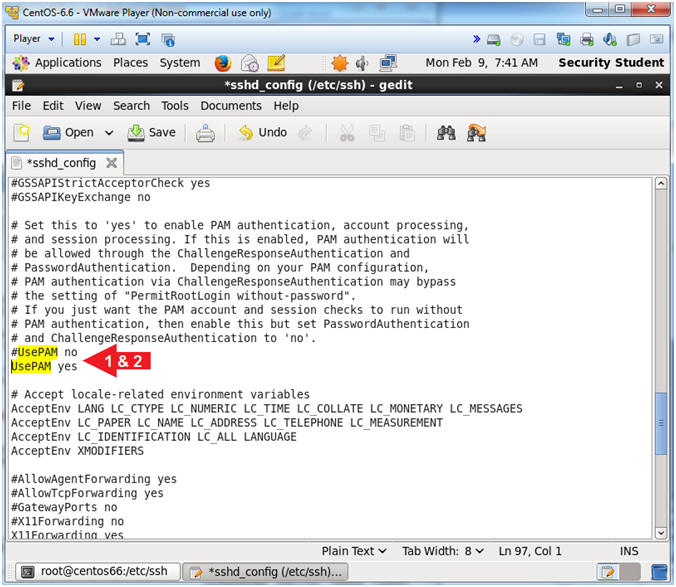Open the Plain Text language dropdown

pos(354,551)
